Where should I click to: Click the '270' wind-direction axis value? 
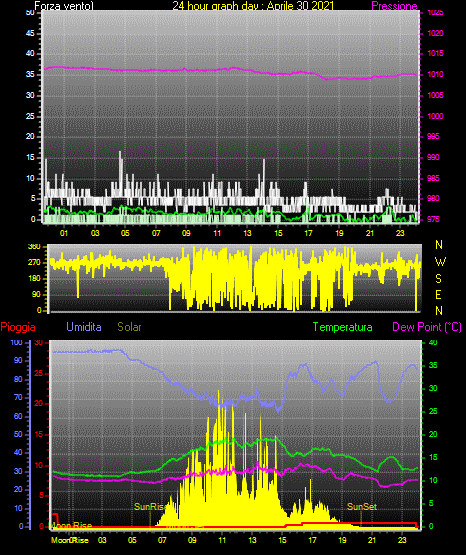click(x=34, y=263)
